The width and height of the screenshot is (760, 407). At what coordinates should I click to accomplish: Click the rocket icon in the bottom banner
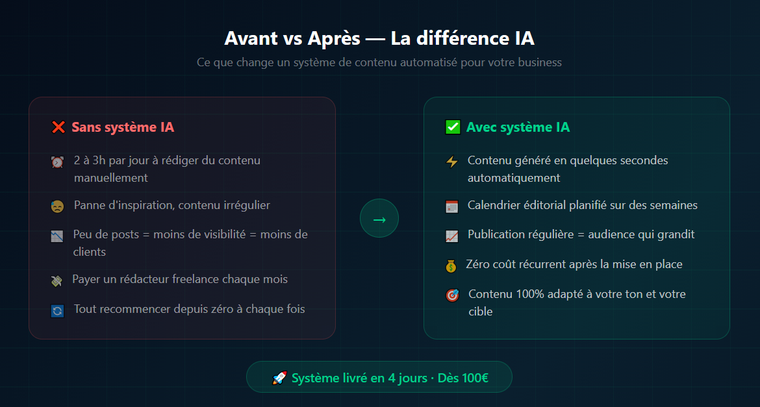click(280, 378)
